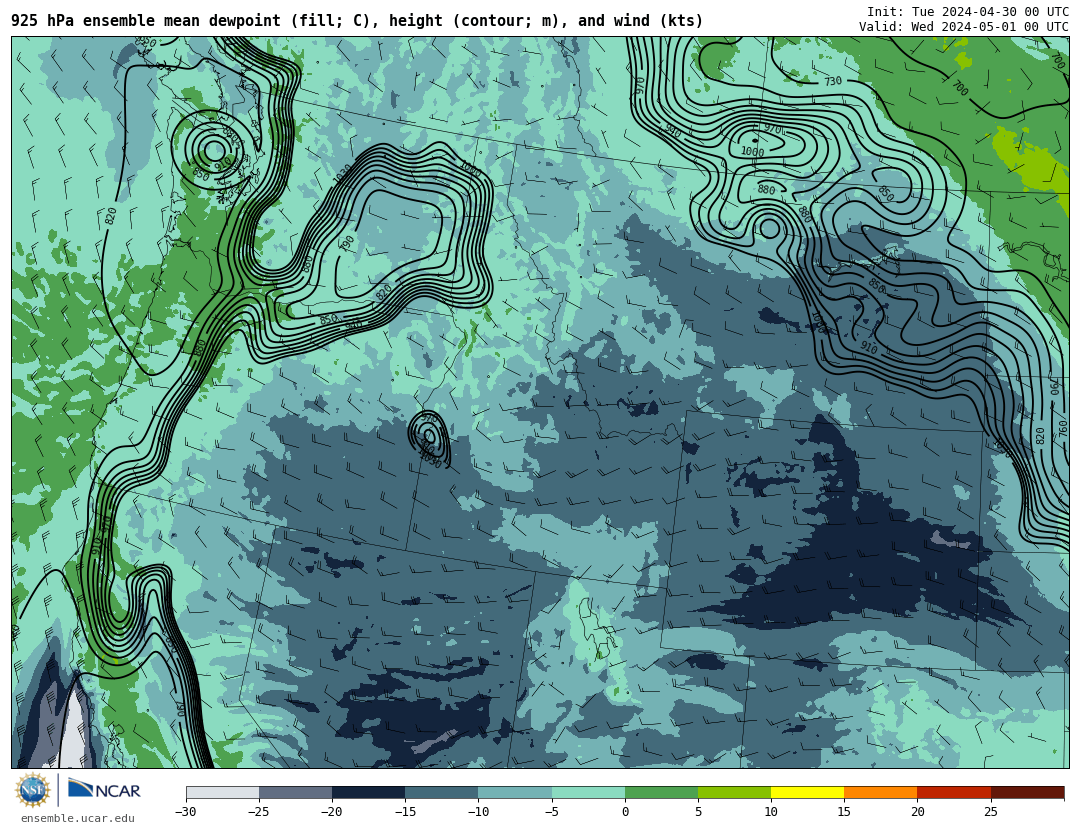This screenshot has width=1080, height=831.
Task: Click the 'Valid: Wed 2024-05-01 00 UTC' text
Action: click(964, 27)
